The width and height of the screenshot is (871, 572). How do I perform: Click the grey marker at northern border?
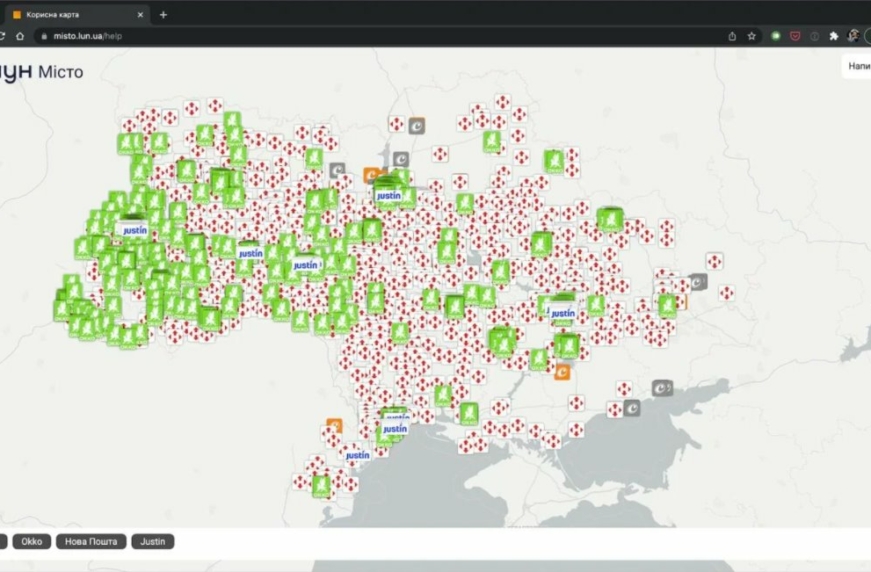[x=416, y=126]
